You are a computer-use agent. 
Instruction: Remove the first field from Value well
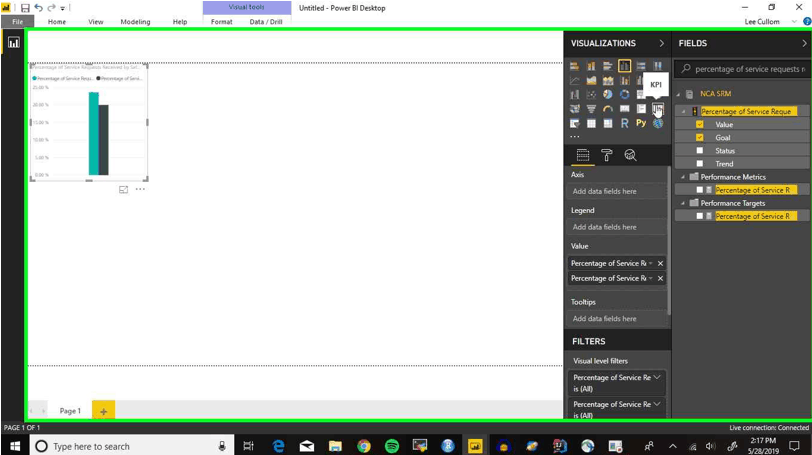click(x=660, y=263)
